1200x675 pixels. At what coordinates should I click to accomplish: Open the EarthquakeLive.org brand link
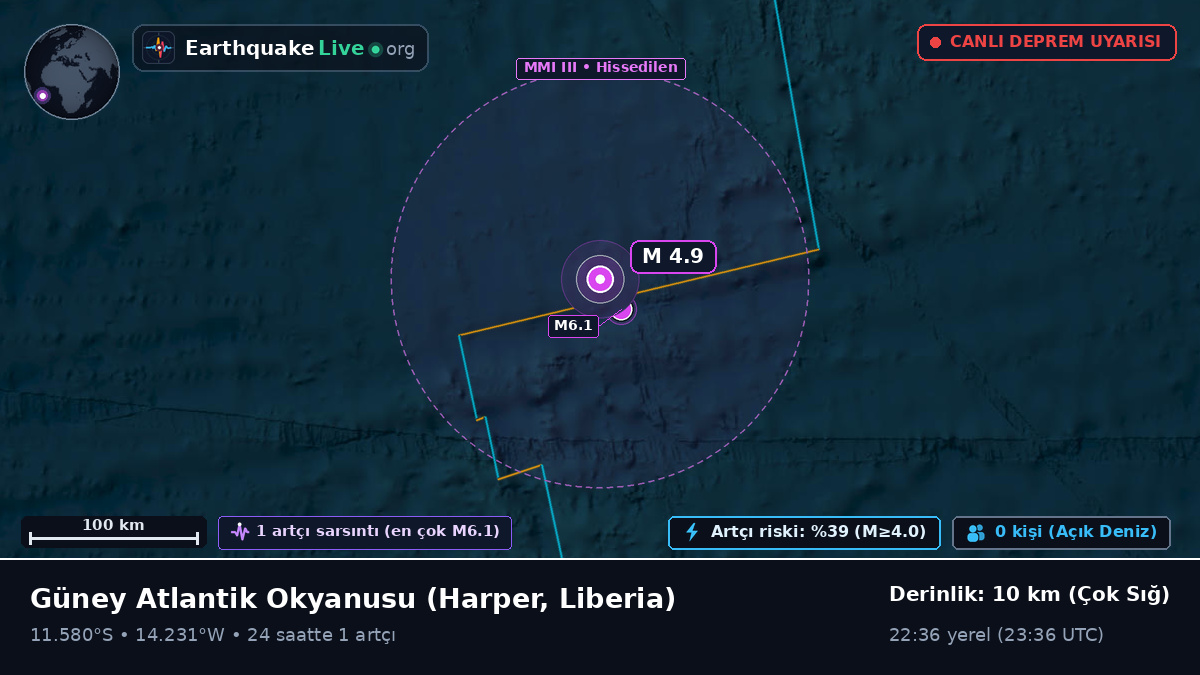point(280,48)
